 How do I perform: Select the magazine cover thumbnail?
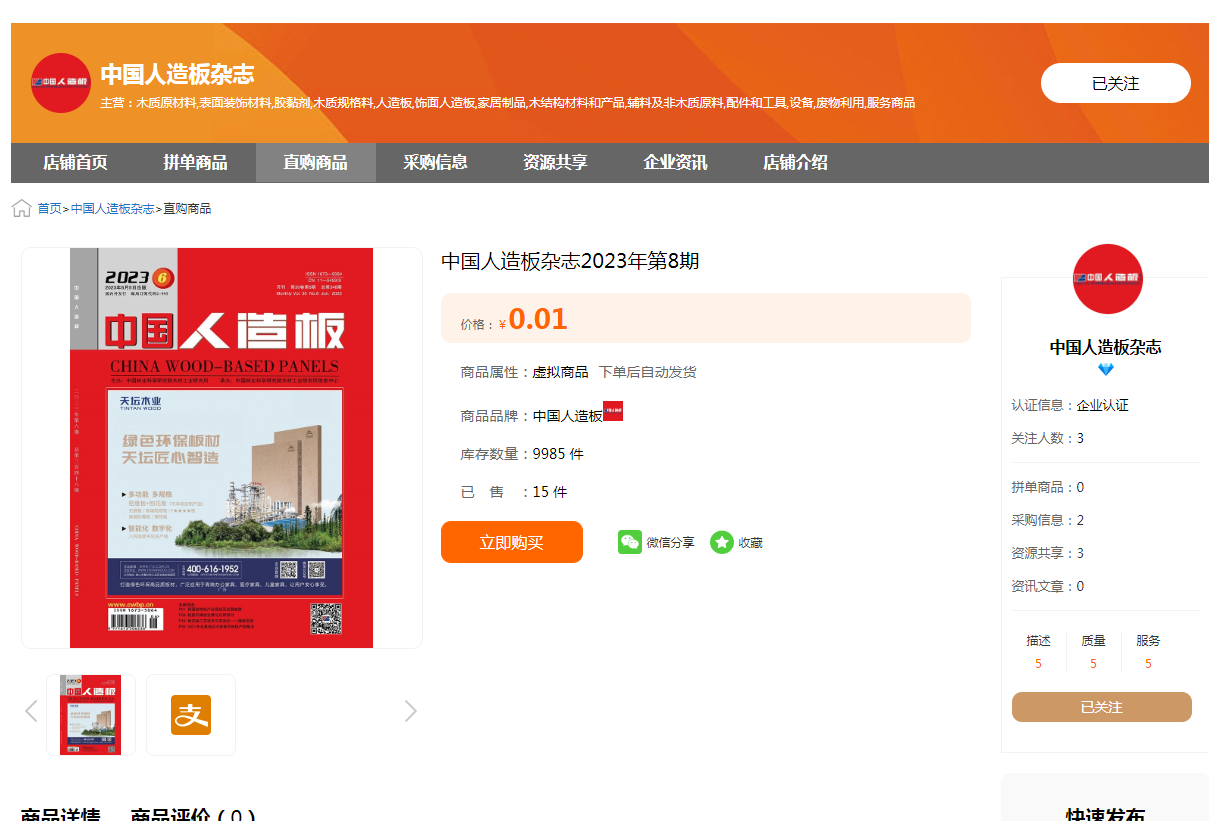[x=91, y=715]
